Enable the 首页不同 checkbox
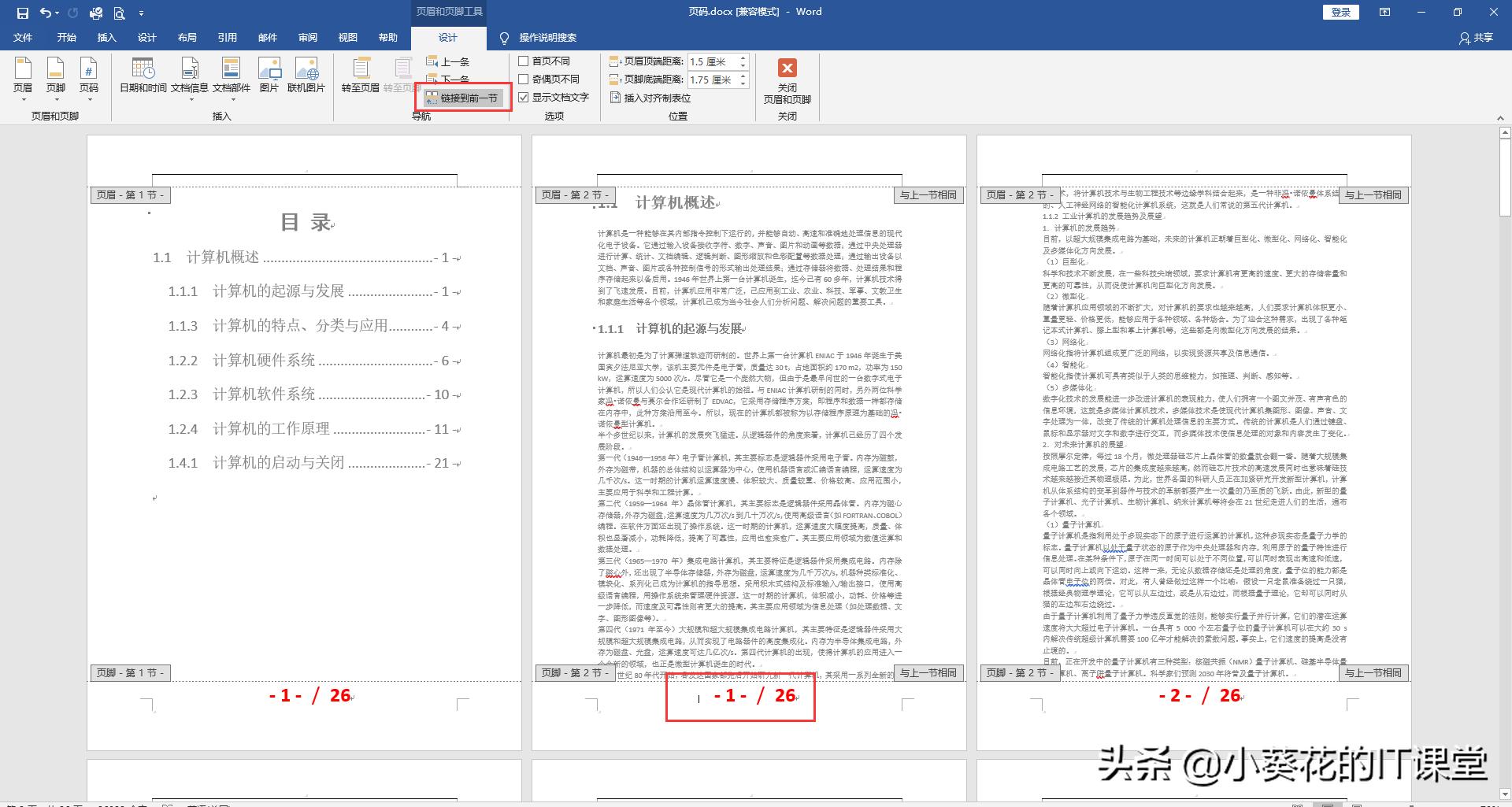The height and width of the screenshot is (807, 1512). click(524, 61)
